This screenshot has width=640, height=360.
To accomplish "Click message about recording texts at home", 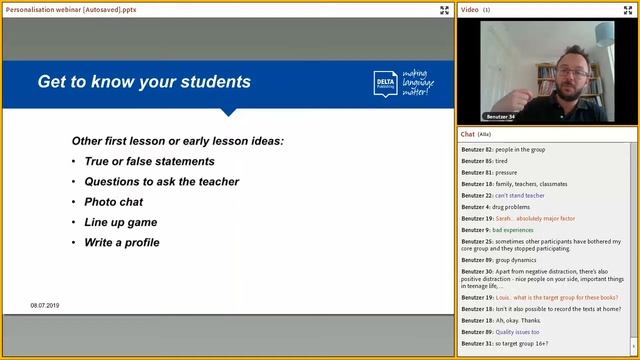I will (x=541, y=309).
